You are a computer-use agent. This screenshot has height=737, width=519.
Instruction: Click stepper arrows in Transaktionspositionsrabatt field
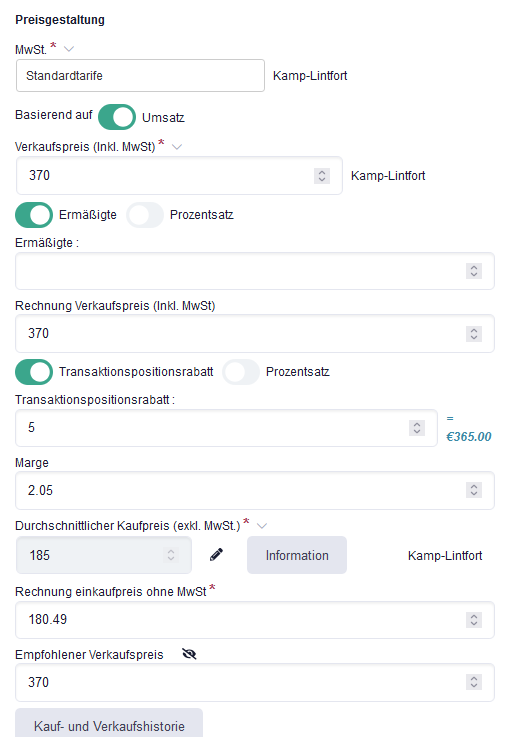[417, 428]
